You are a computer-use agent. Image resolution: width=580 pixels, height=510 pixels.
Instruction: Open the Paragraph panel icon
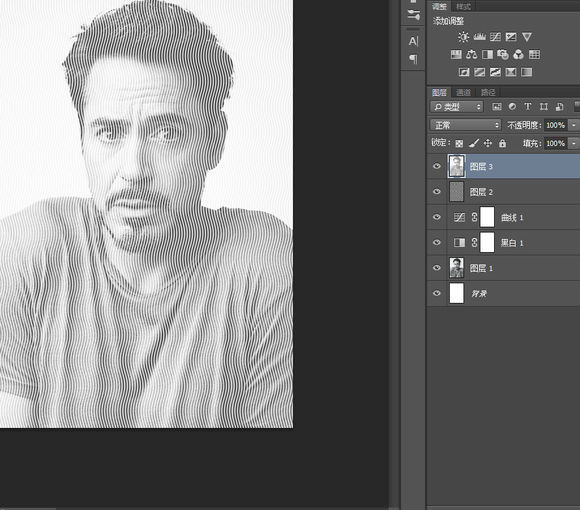[x=413, y=59]
